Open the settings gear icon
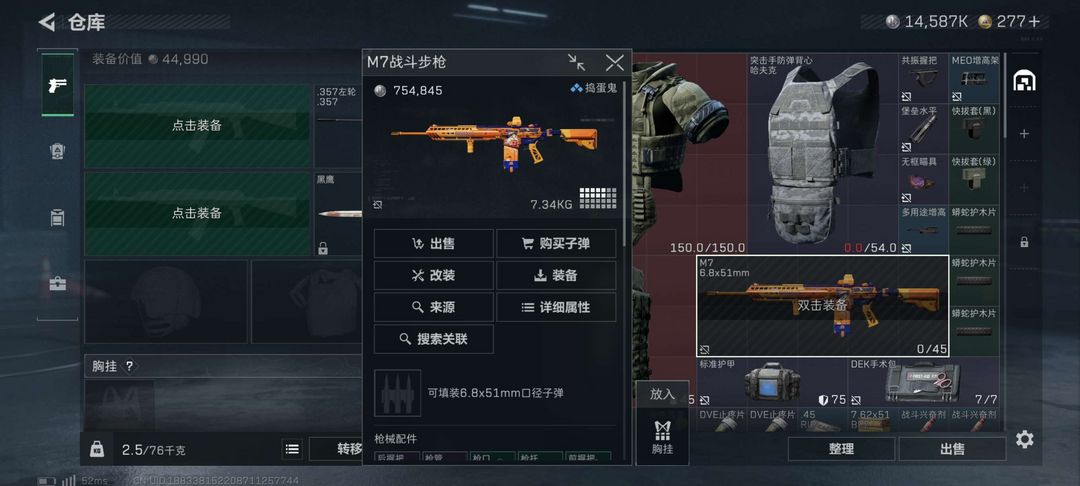This screenshot has height=486, width=1080. [1024, 440]
